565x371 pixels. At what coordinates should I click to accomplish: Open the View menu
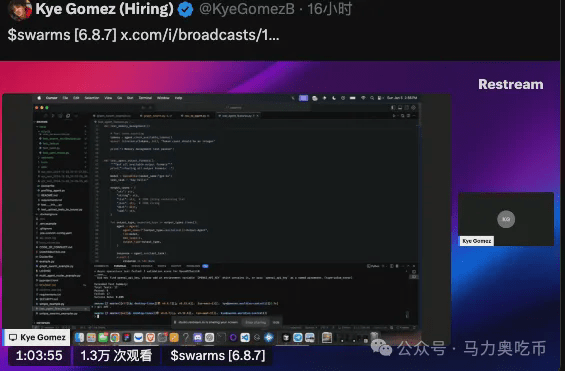click(x=108, y=98)
